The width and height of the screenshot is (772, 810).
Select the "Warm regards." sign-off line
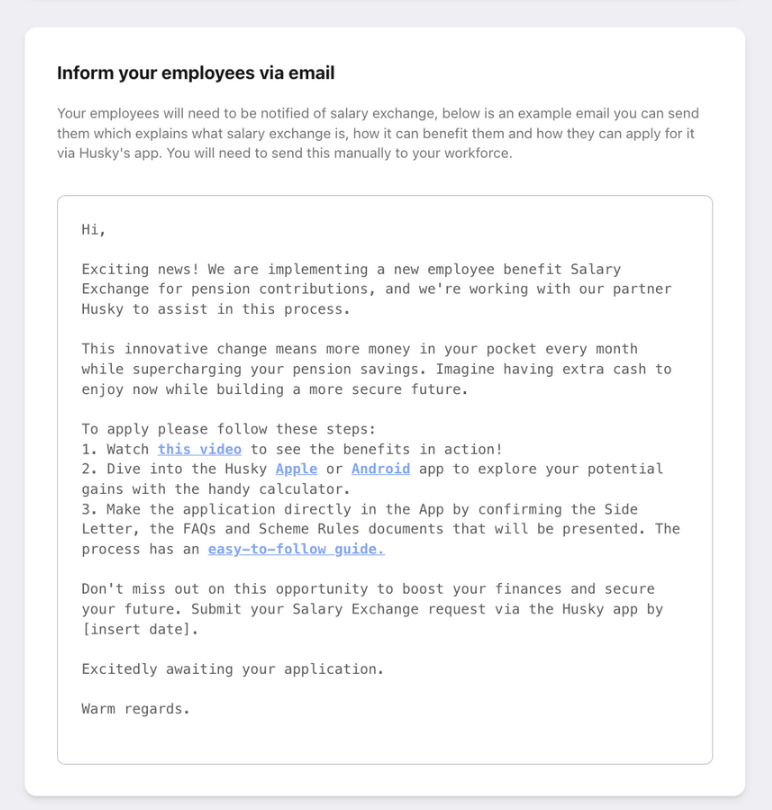(135, 709)
